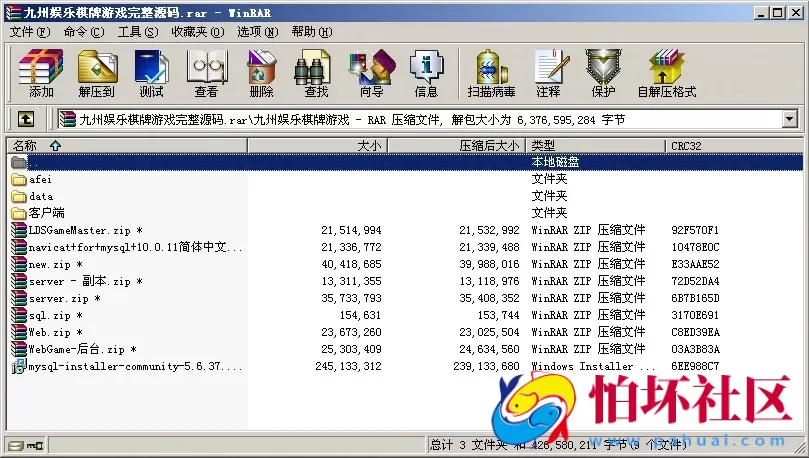Click the mysql-installer file icon

click(19, 366)
